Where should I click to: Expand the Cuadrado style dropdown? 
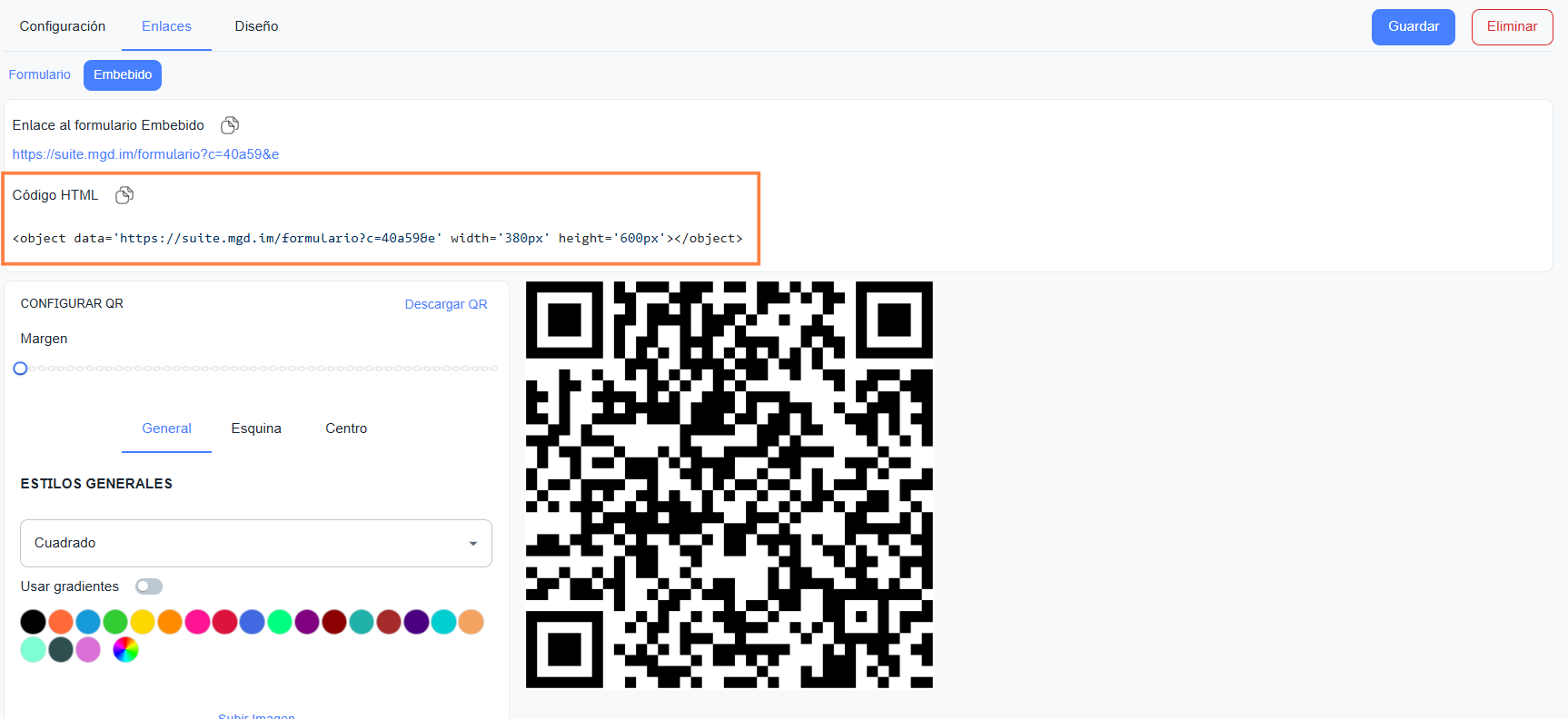coord(256,543)
